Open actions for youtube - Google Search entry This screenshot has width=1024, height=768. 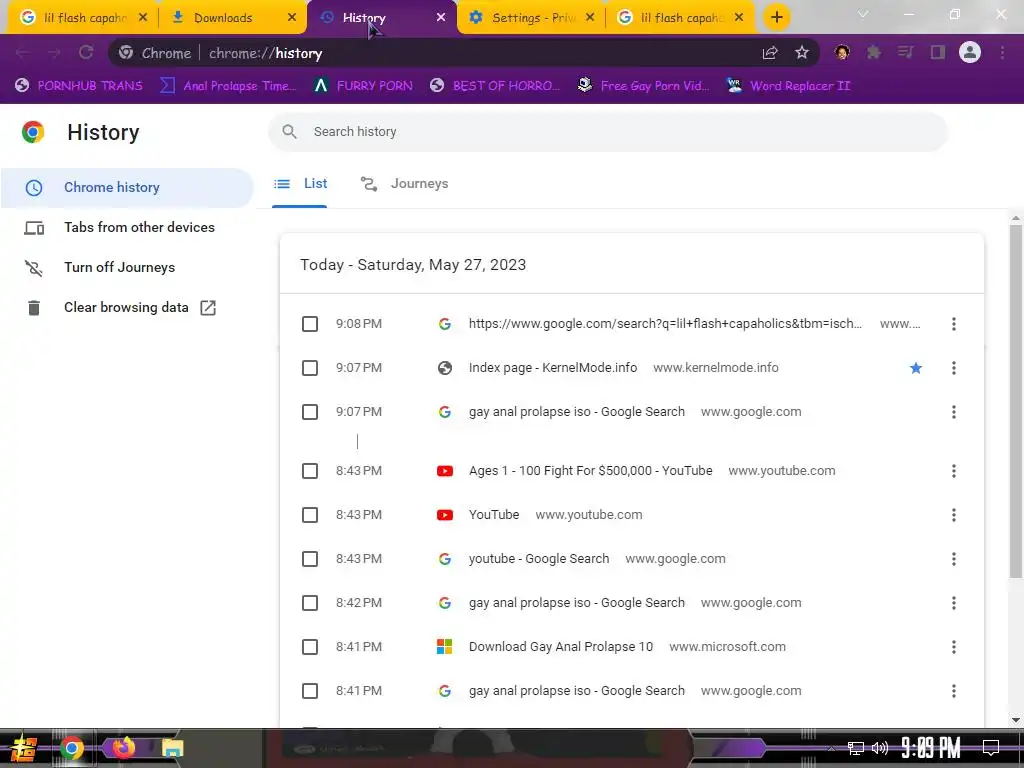click(953, 559)
